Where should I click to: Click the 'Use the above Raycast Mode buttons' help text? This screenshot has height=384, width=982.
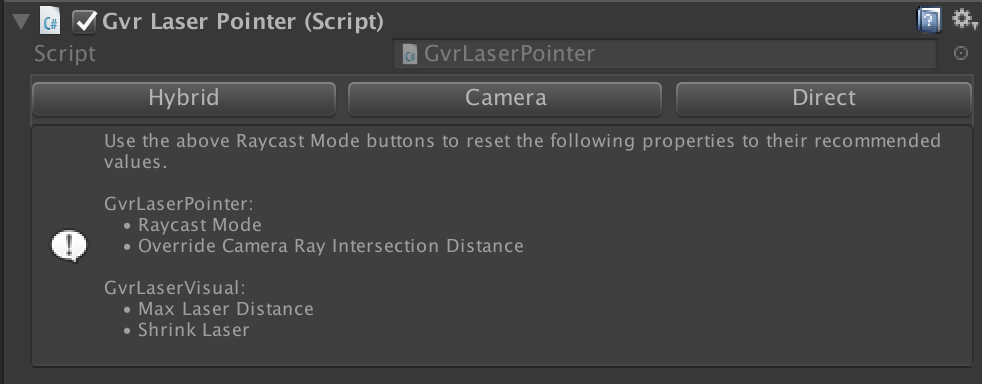[522, 151]
